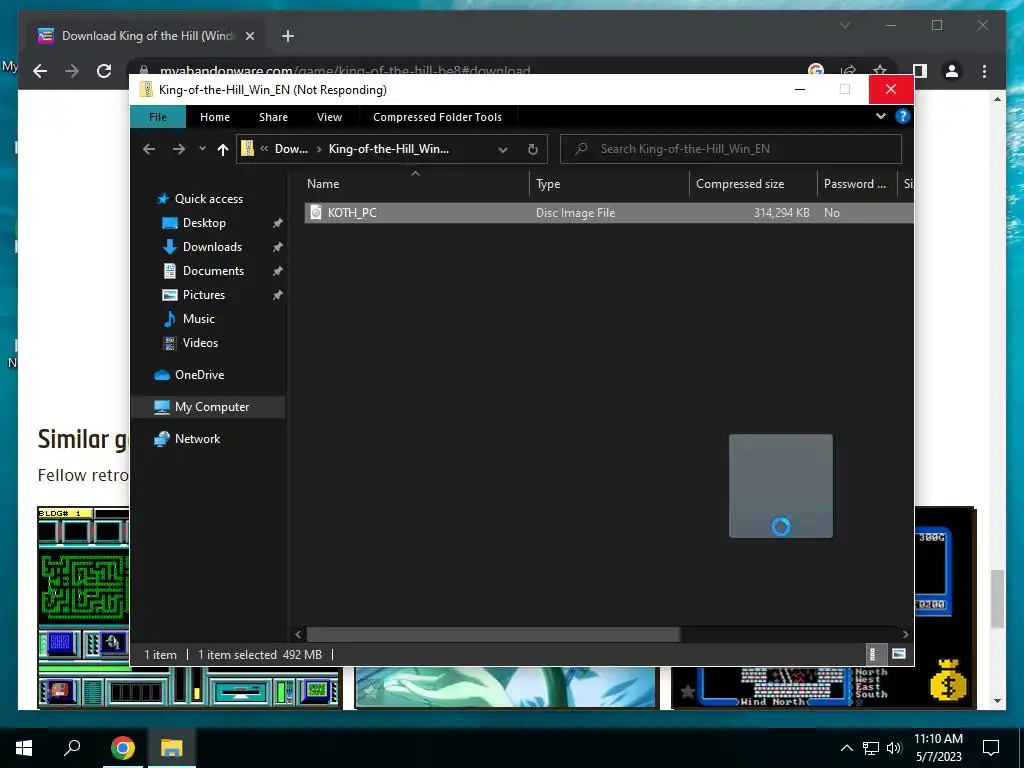Show hidden system tray icons
This screenshot has height=768, width=1024.
[x=846, y=748]
